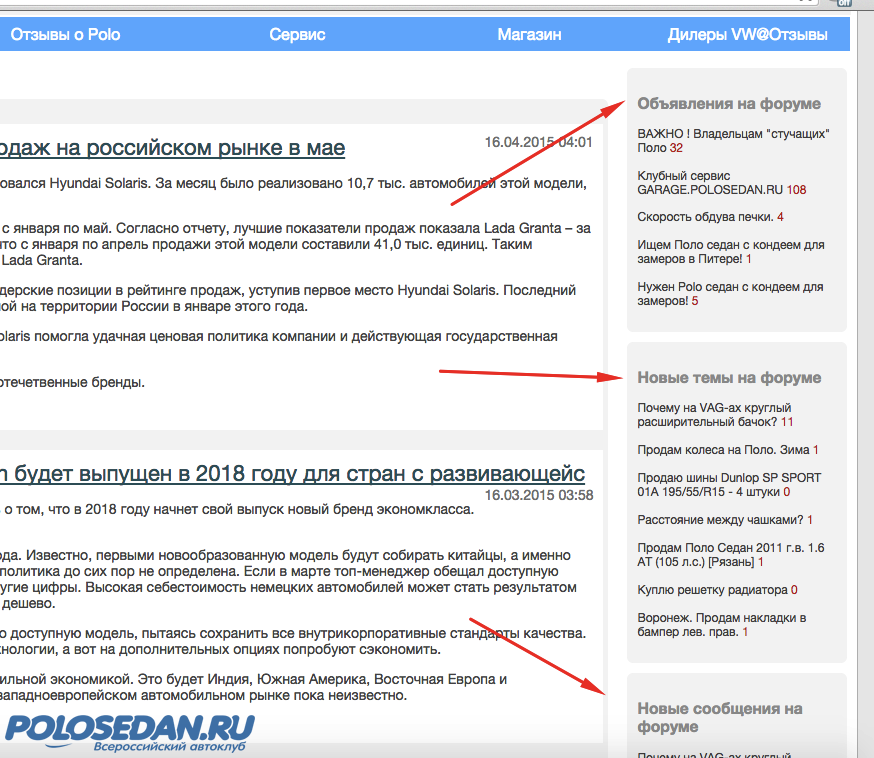Viewport: 874px width, 758px height.
Task: Click paragraph mentioning Индия, Южная Америка, Восточная Европа
Action: (x=254, y=687)
